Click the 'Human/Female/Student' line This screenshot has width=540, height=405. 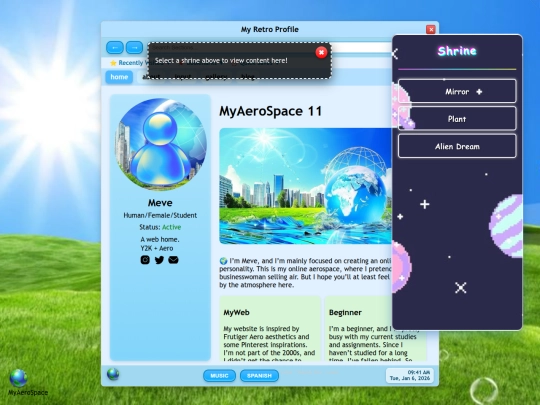[160, 215]
